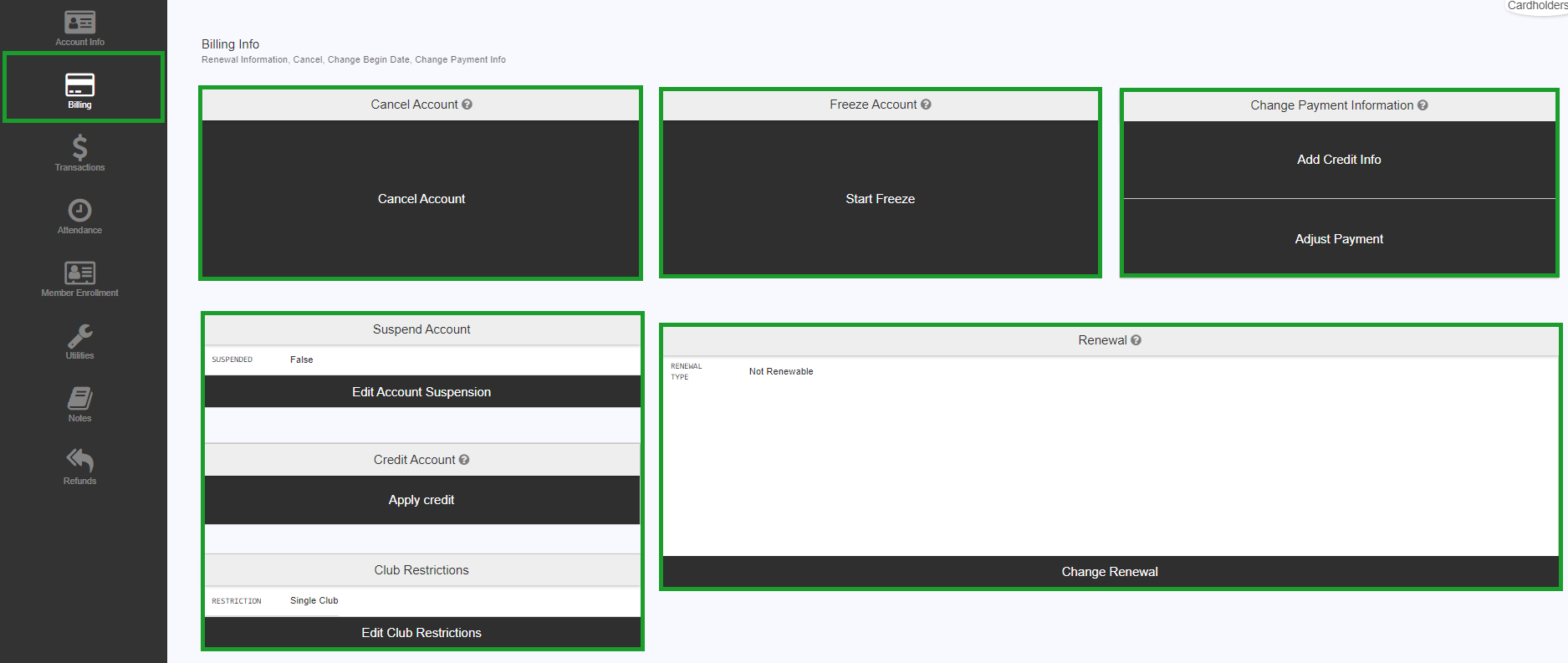1568x663 pixels.
Task: Click the dark Cancel Account button
Action: tap(421, 199)
